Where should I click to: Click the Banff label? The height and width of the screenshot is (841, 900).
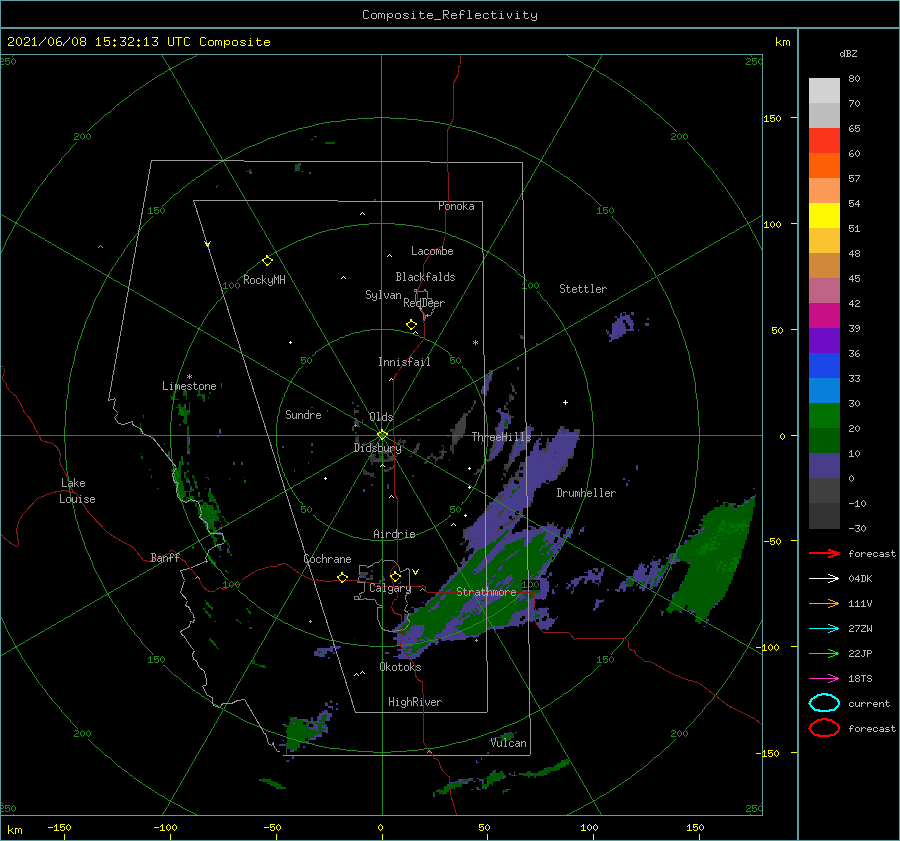(165, 557)
